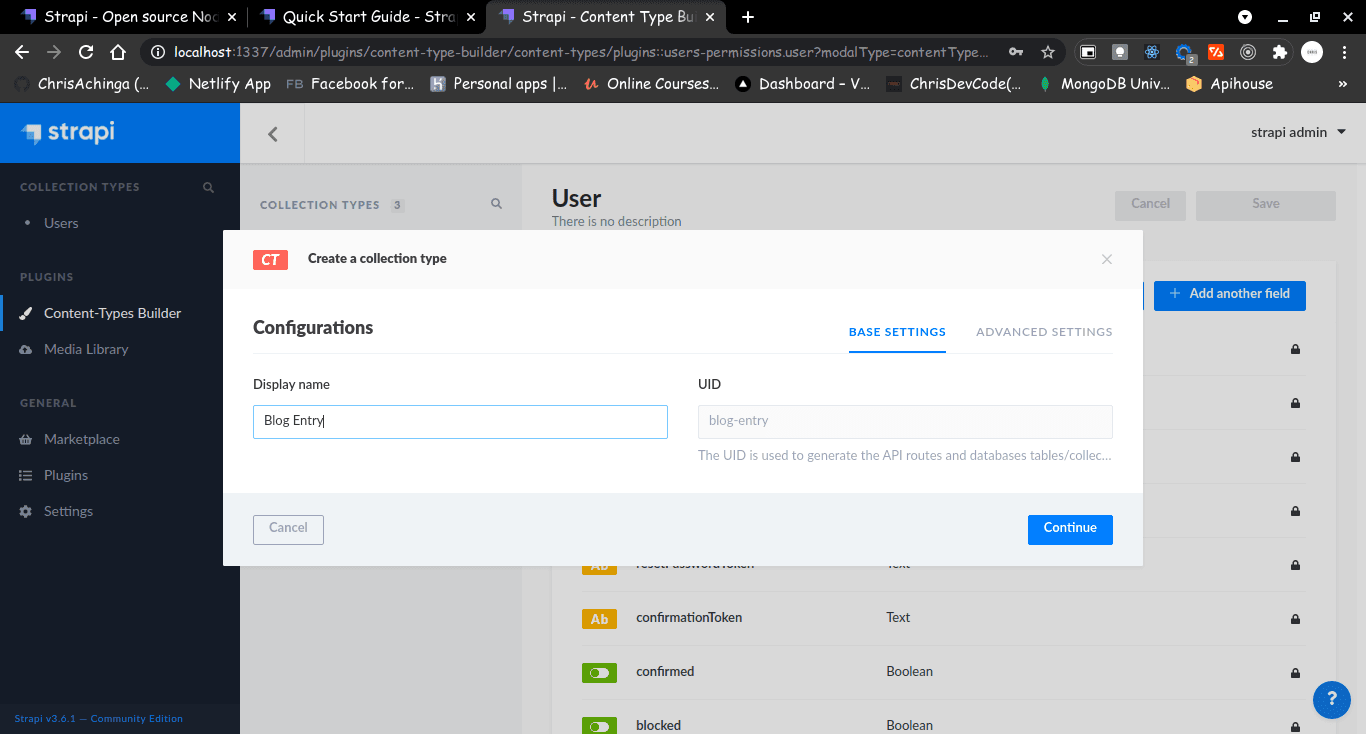This screenshot has width=1366, height=734.
Task: Click Cancel in the modal footer
Action: (288, 529)
